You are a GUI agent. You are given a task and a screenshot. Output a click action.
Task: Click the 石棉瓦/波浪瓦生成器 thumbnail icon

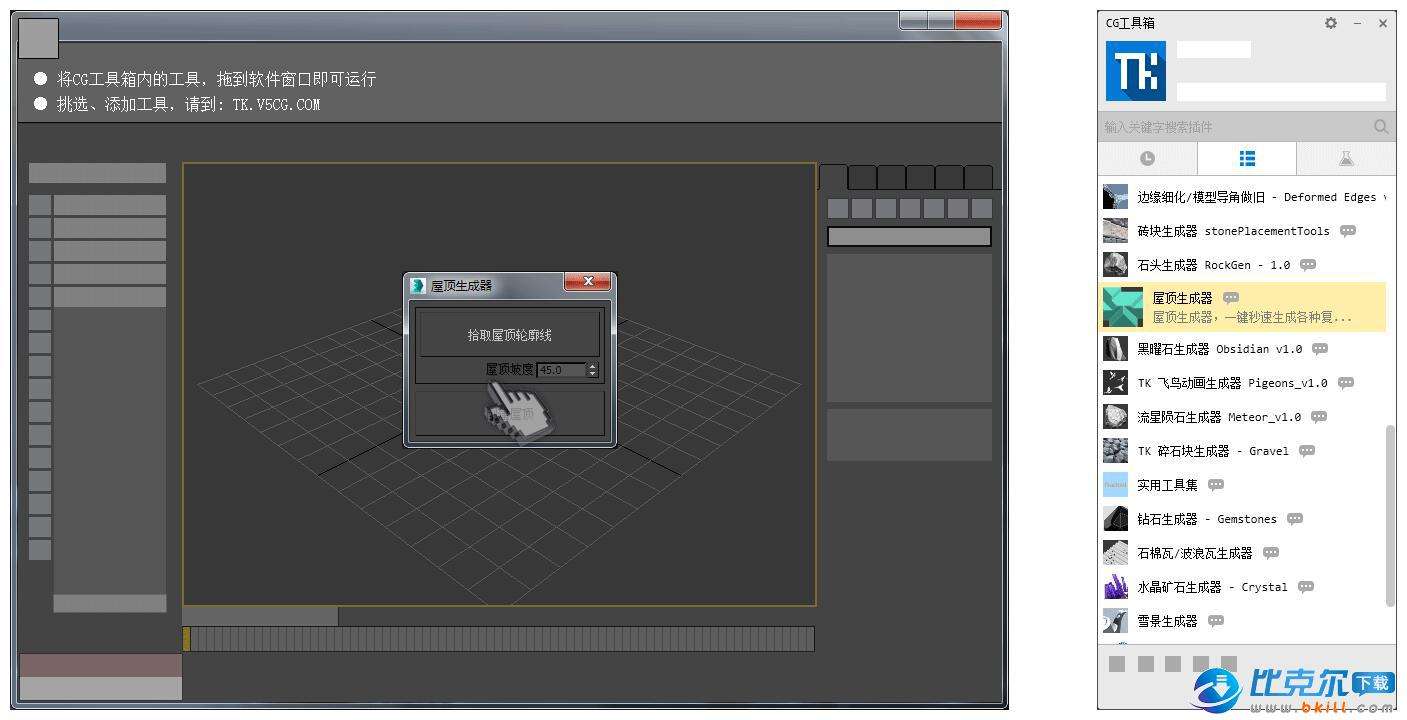pyautogui.click(x=1115, y=553)
